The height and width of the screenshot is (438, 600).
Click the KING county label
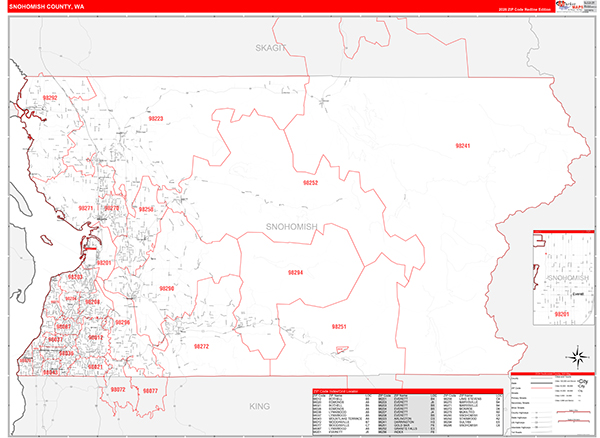coord(259,406)
